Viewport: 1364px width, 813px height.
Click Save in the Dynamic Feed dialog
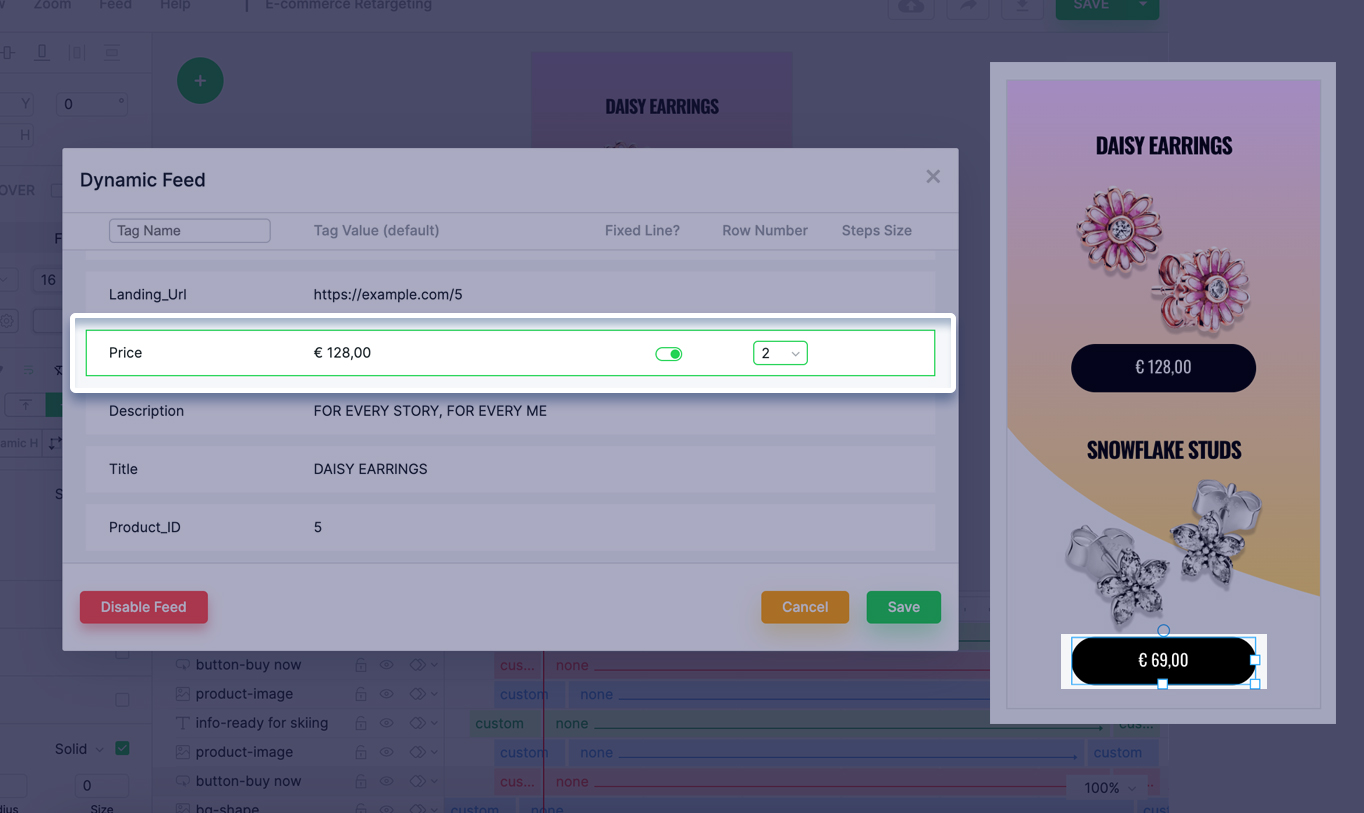click(903, 607)
